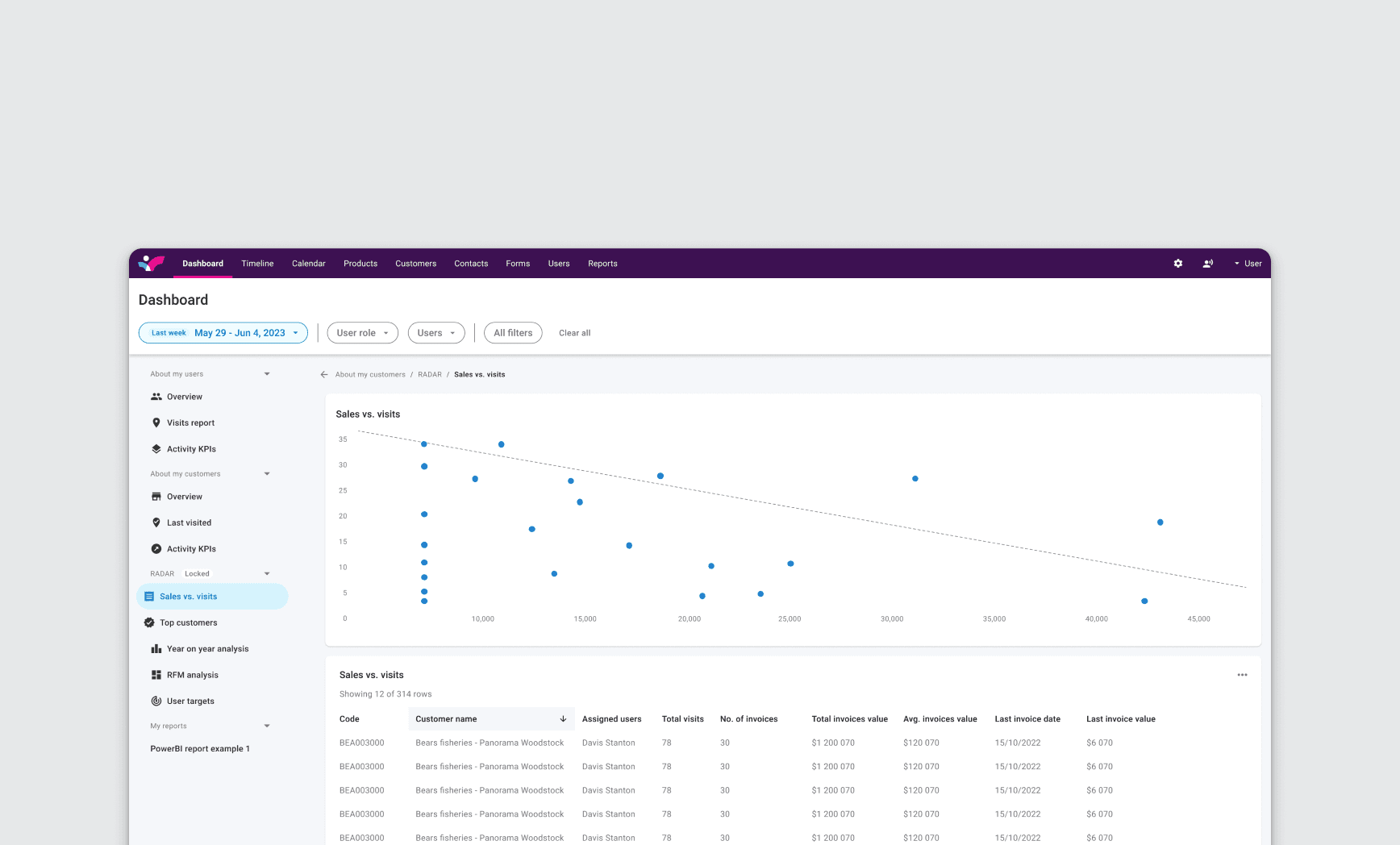This screenshot has height=845, width=1400.
Task: Collapse the About my users section
Action: pyautogui.click(x=267, y=374)
